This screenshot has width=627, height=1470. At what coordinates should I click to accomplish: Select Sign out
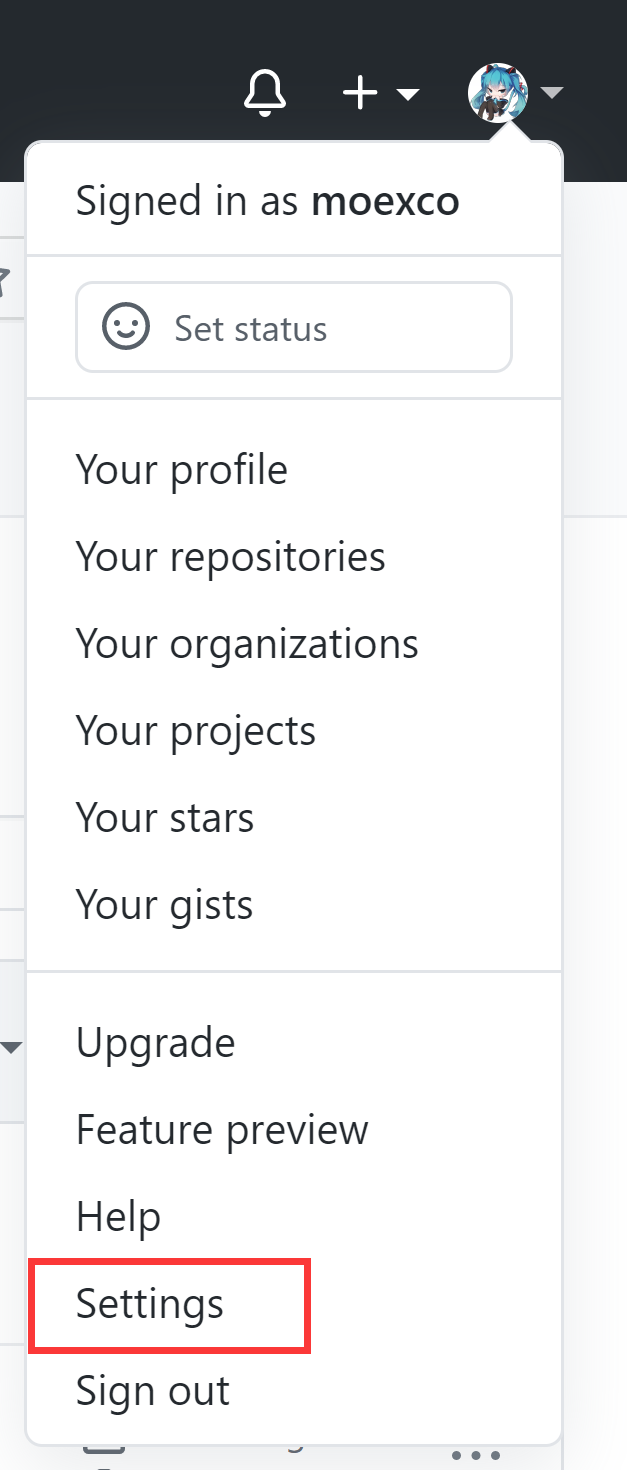(151, 1390)
